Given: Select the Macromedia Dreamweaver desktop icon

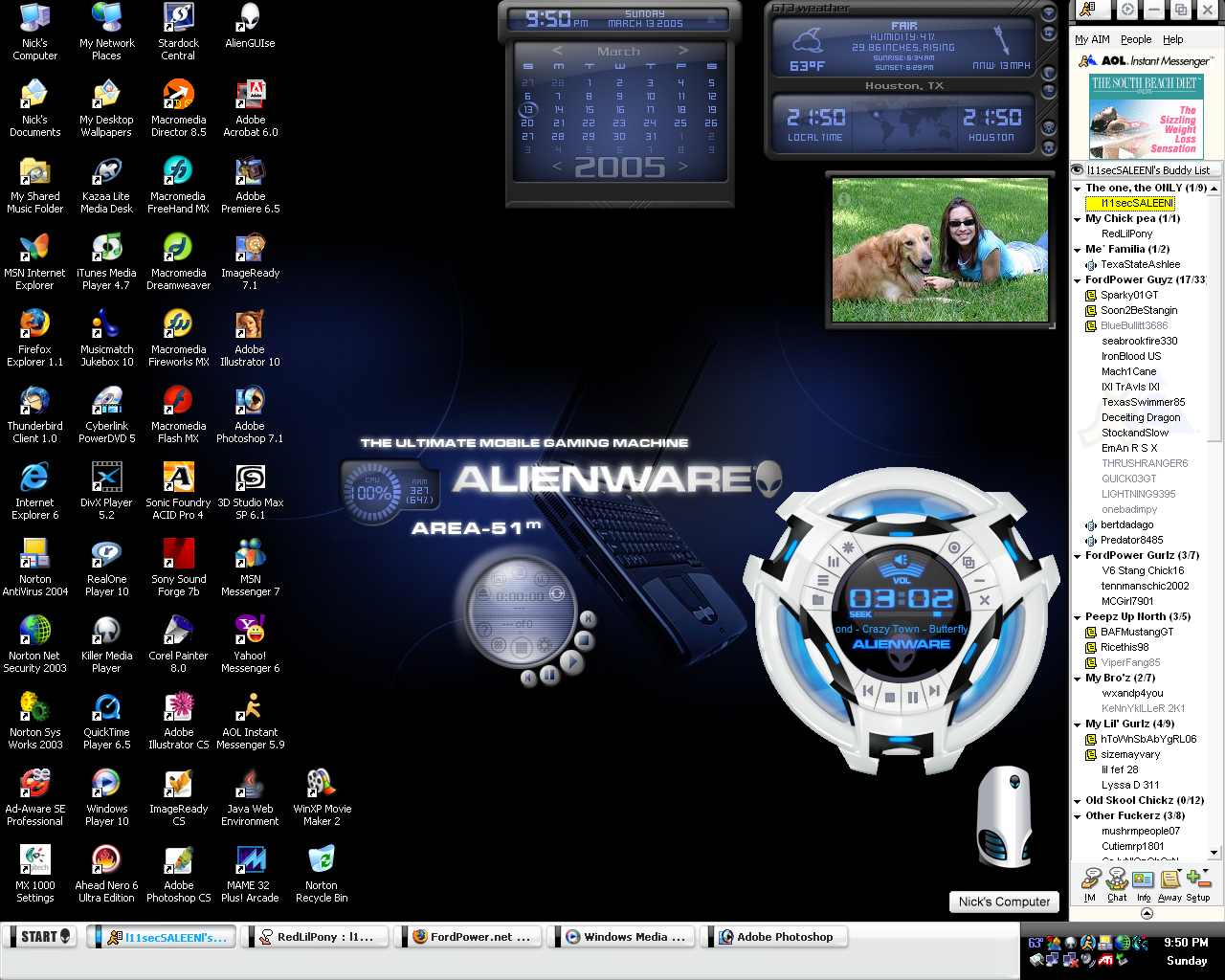Looking at the screenshot, I should pyautogui.click(x=178, y=261).
